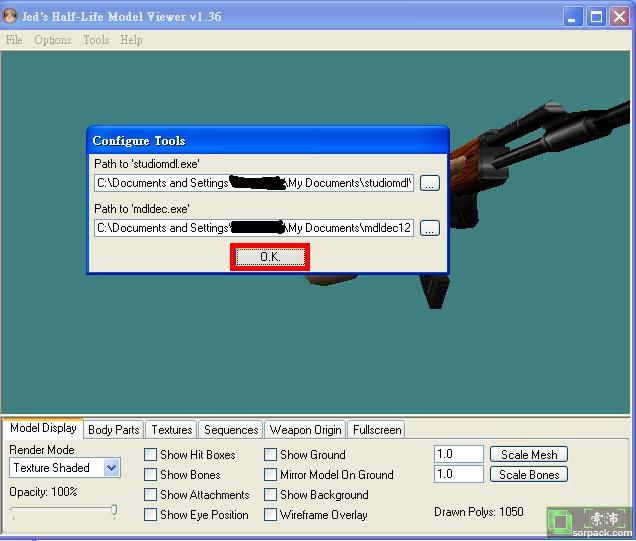Click the O.K. button in Configure Tools
This screenshot has width=636, height=541.
(x=270, y=257)
